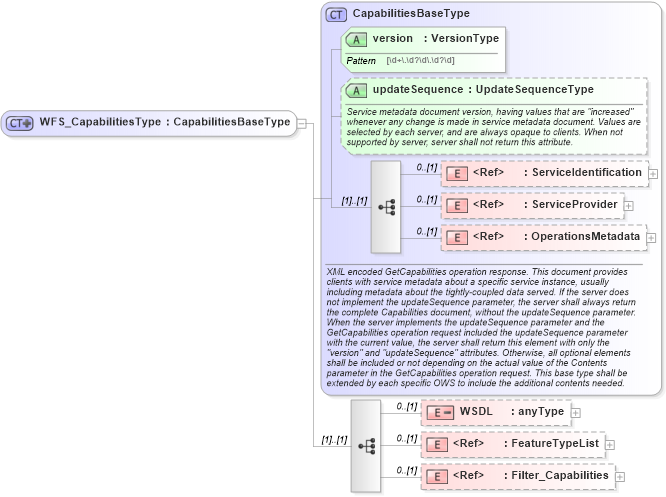
Task: Click the 0..[1] cardinality beside FeatureTypeList
Action: point(407,438)
